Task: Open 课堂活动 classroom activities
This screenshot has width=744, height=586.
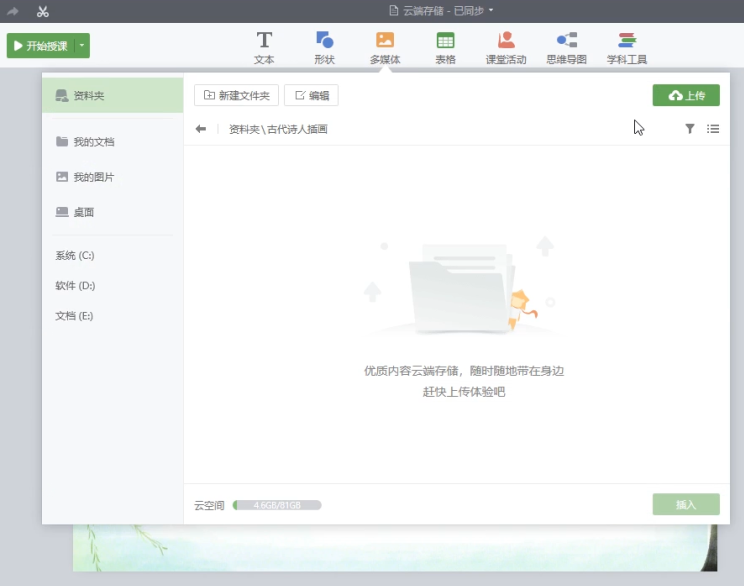Action: coord(506,47)
